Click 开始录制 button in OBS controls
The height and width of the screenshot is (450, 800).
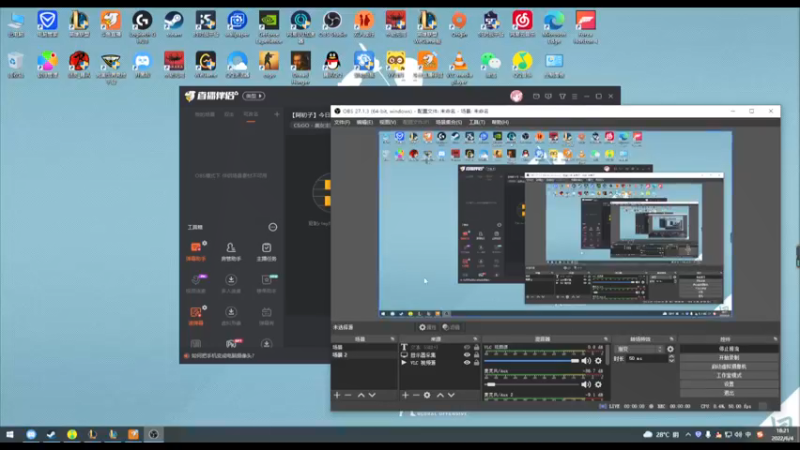[x=729, y=358]
